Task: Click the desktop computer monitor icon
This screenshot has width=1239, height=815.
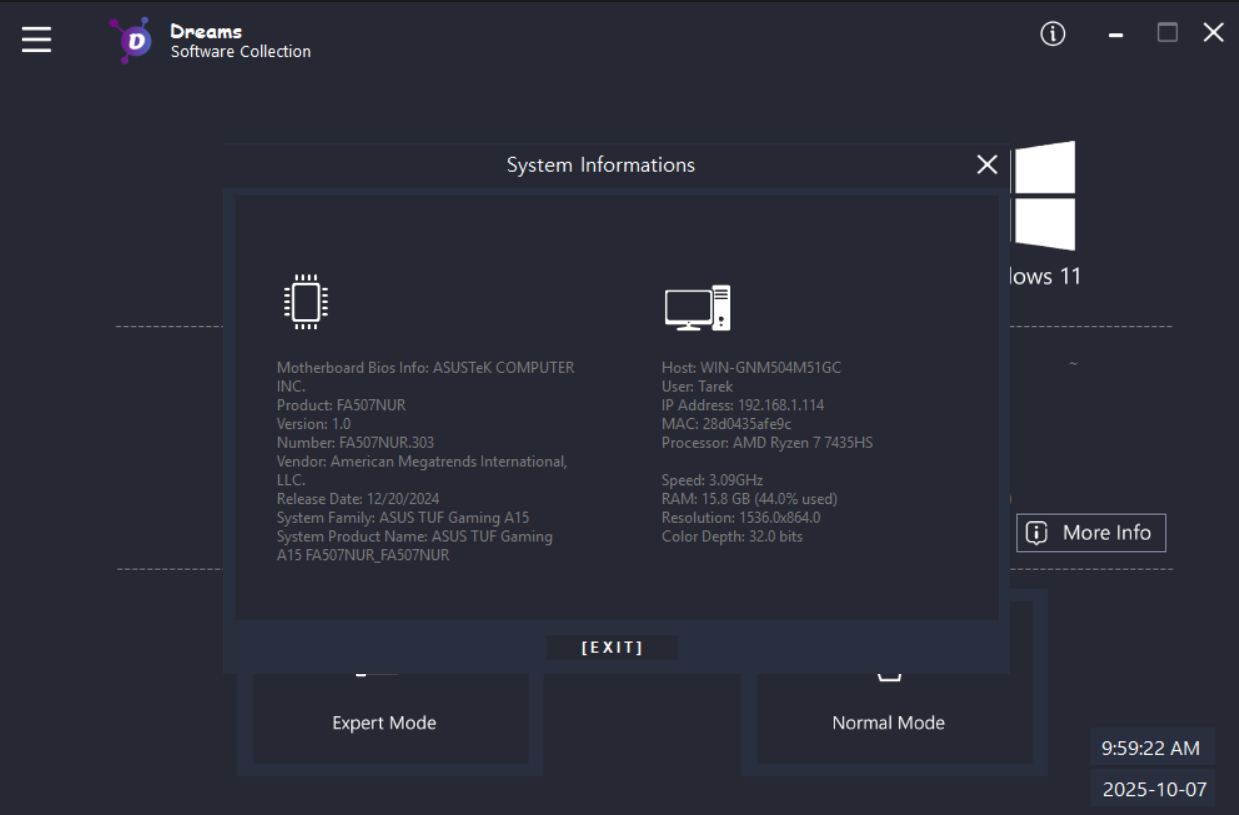Action: pyautogui.click(x=697, y=307)
